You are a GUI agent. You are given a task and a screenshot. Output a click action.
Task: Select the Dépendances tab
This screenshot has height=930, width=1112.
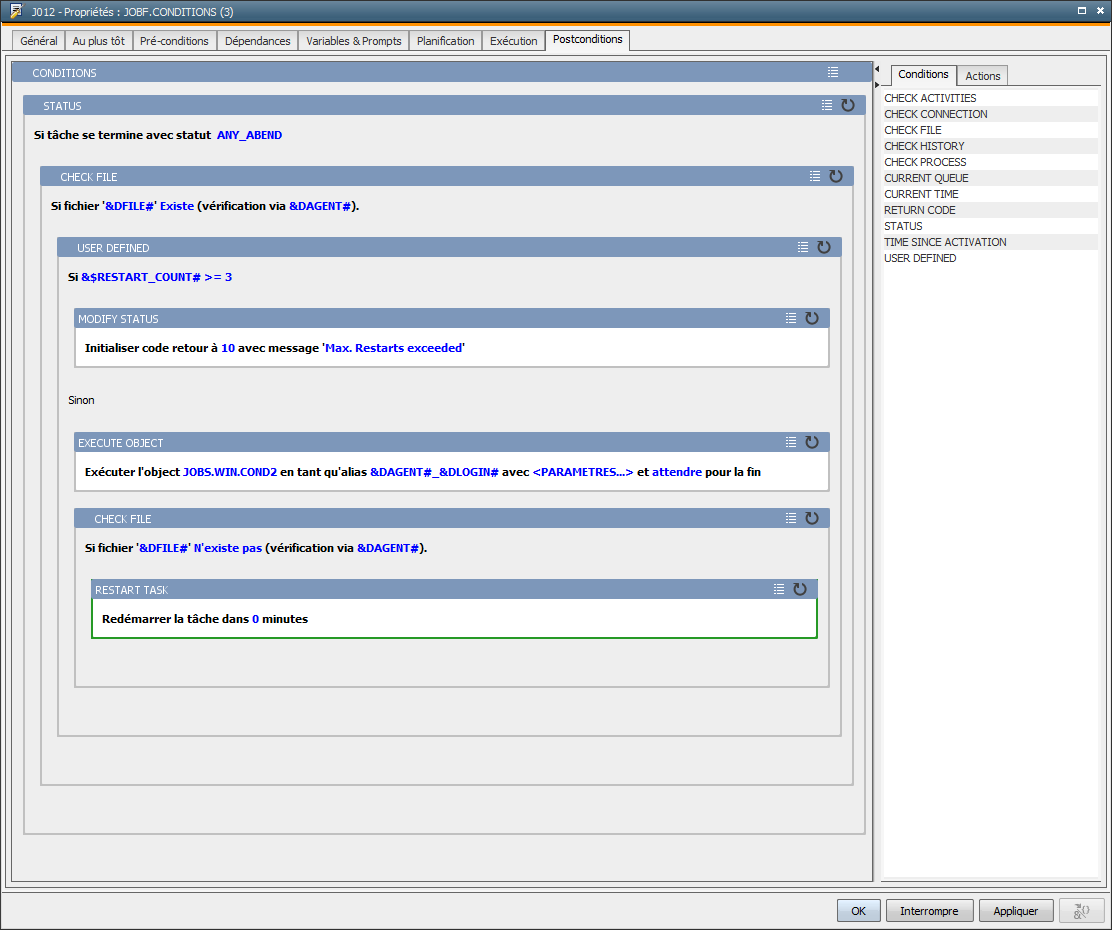tap(257, 41)
